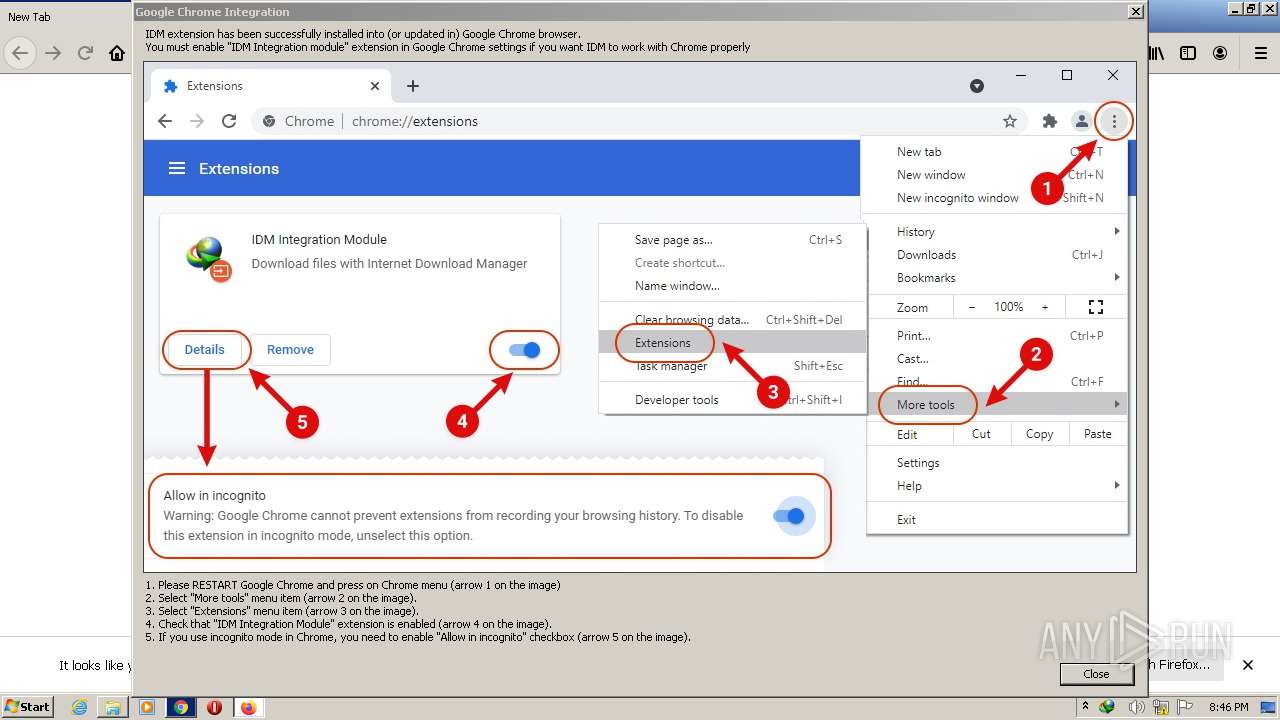Image resolution: width=1280 pixels, height=720 pixels.
Task: Expand Bookmarks in the Chrome menu
Action: point(997,278)
